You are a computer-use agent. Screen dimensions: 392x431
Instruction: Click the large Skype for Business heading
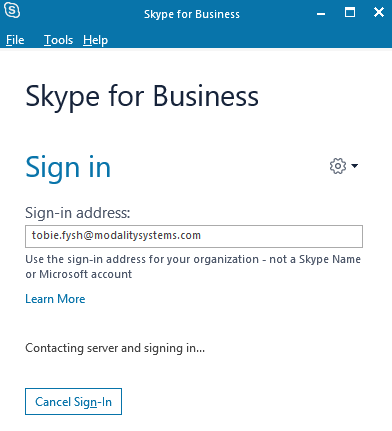142,97
